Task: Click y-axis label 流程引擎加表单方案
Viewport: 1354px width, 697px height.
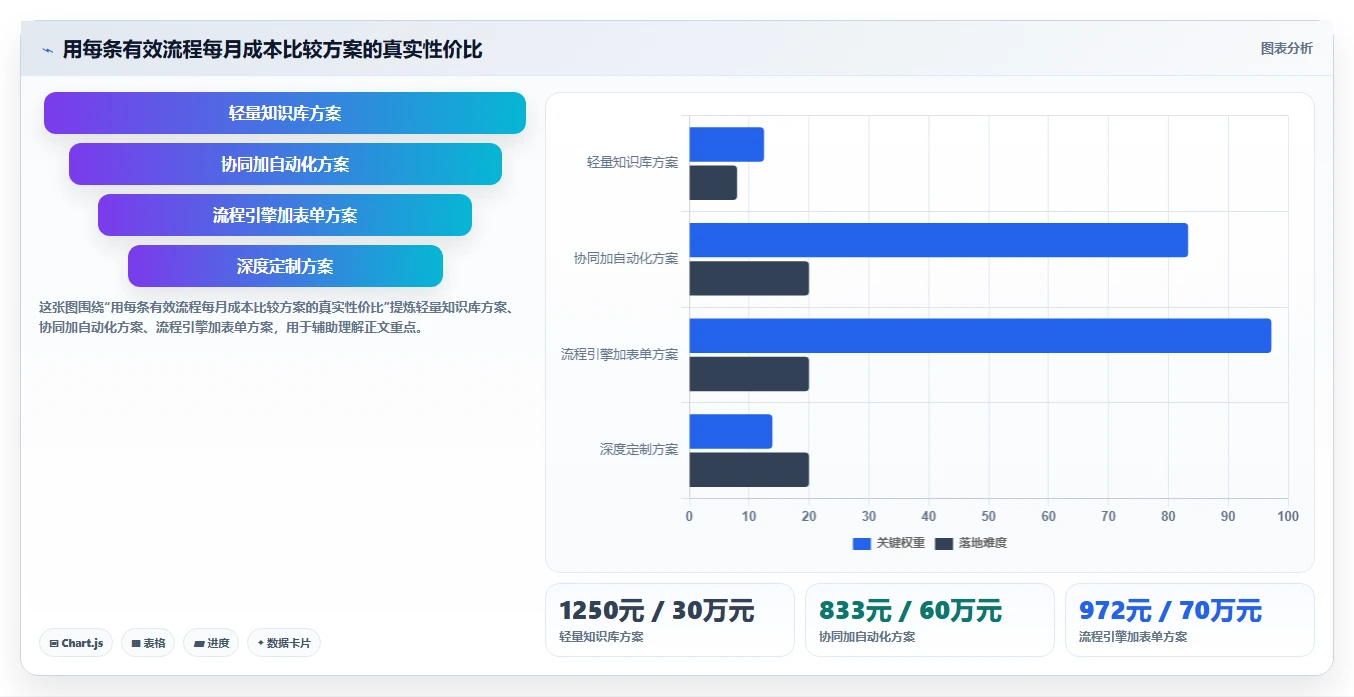Action: [619, 354]
